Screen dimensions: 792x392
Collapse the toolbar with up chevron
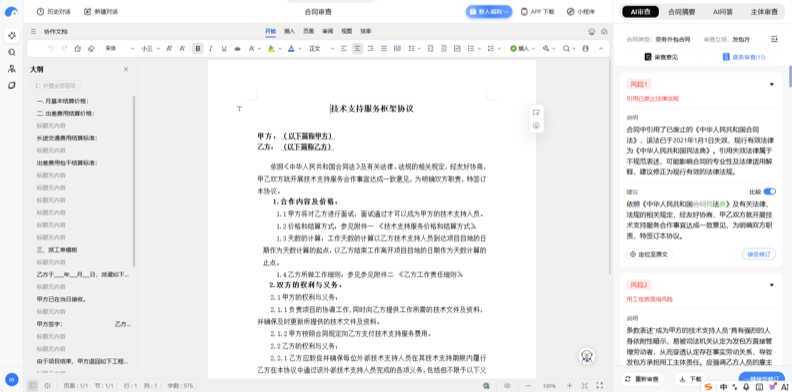coord(601,48)
